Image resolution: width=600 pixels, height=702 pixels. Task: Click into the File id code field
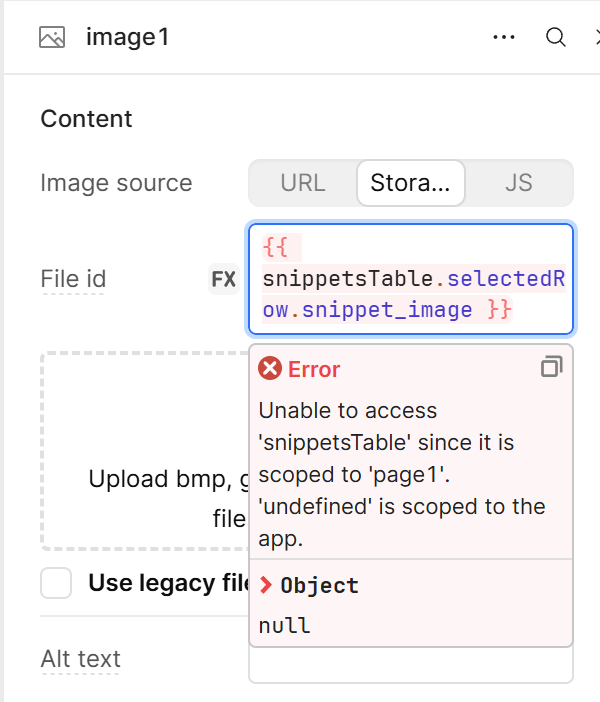[x=411, y=278]
